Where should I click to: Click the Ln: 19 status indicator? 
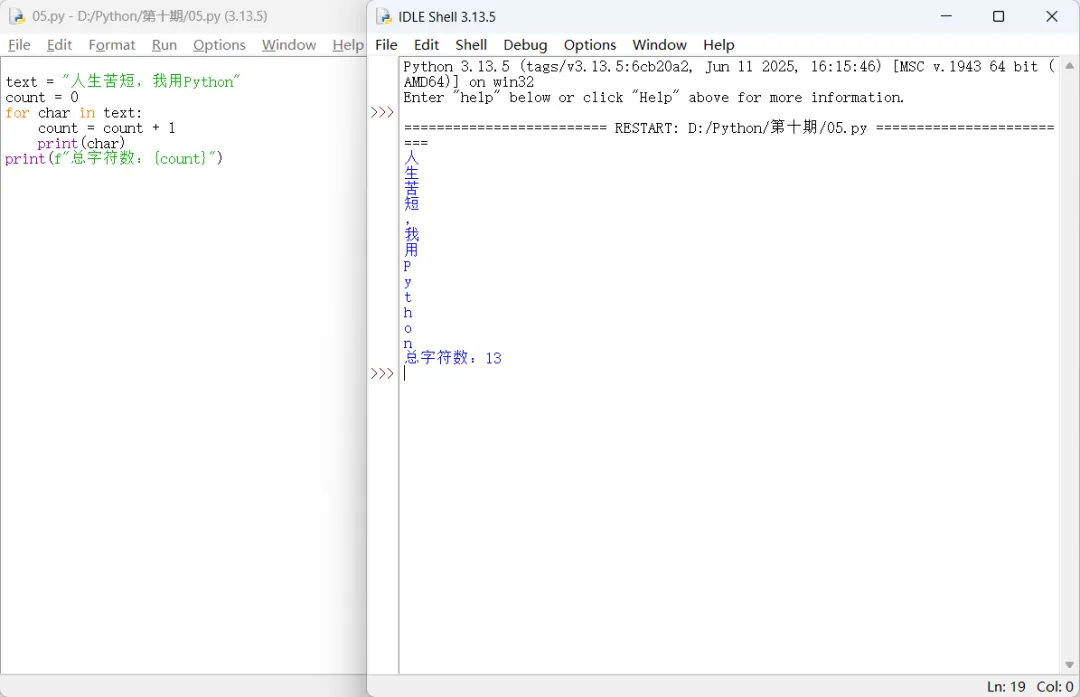click(1006, 687)
